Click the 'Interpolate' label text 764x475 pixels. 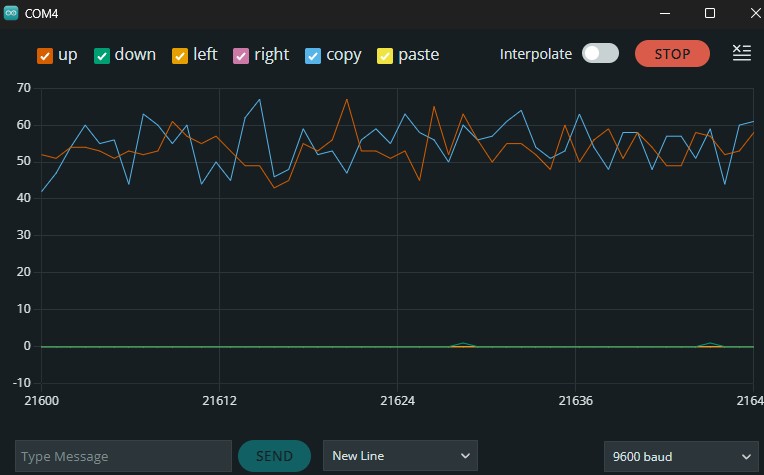pos(536,54)
